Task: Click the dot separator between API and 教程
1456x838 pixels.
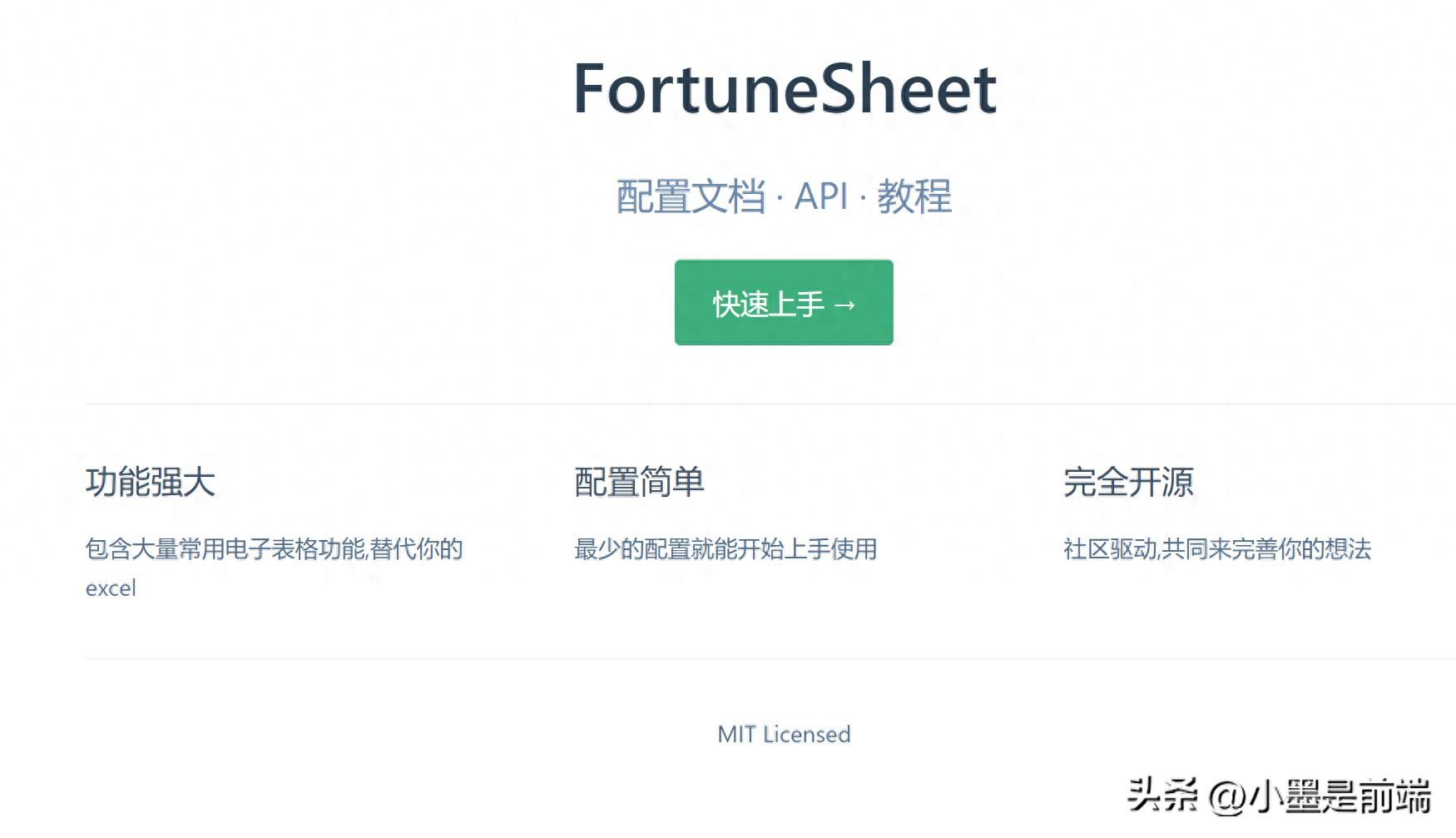Action: (x=863, y=200)
